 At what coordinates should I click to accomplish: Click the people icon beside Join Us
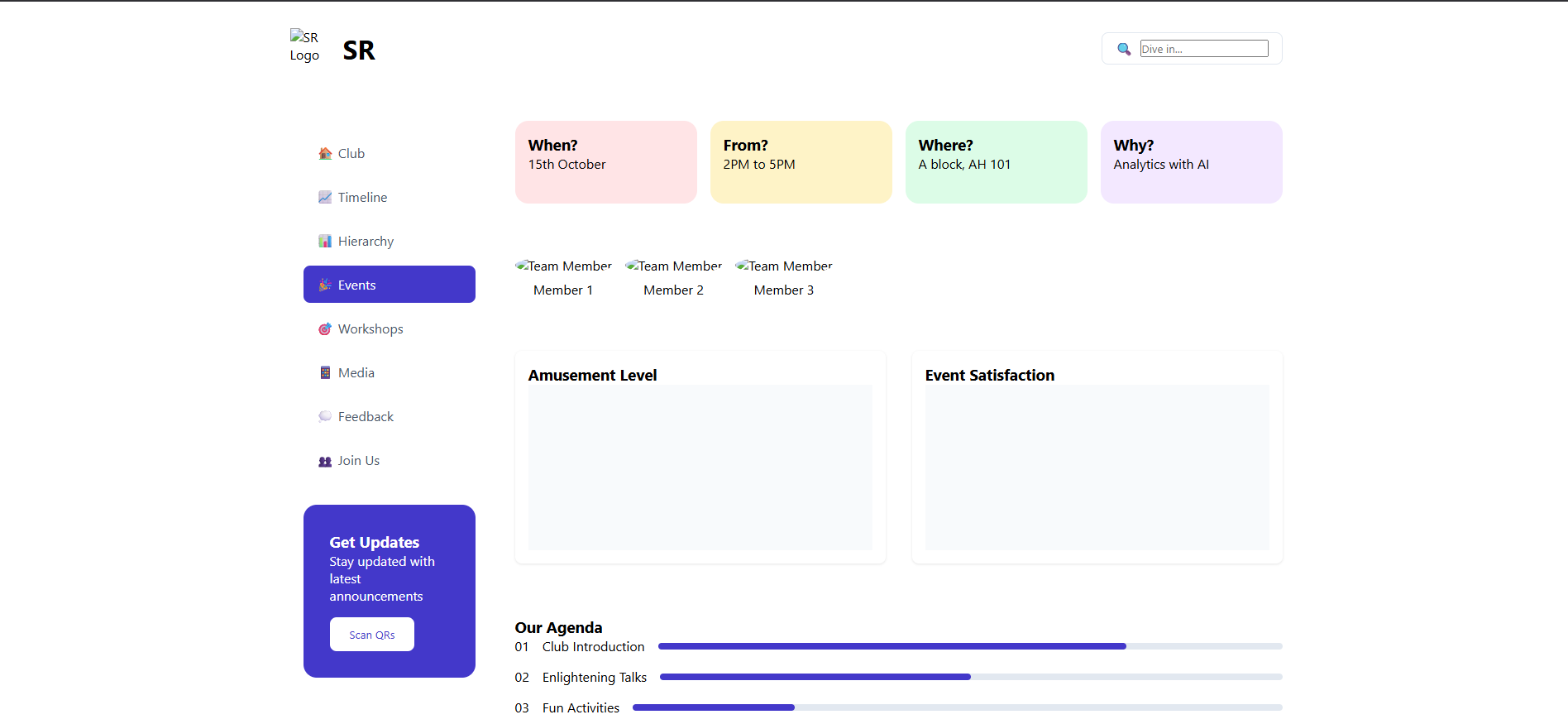click(x=325, y=461)
